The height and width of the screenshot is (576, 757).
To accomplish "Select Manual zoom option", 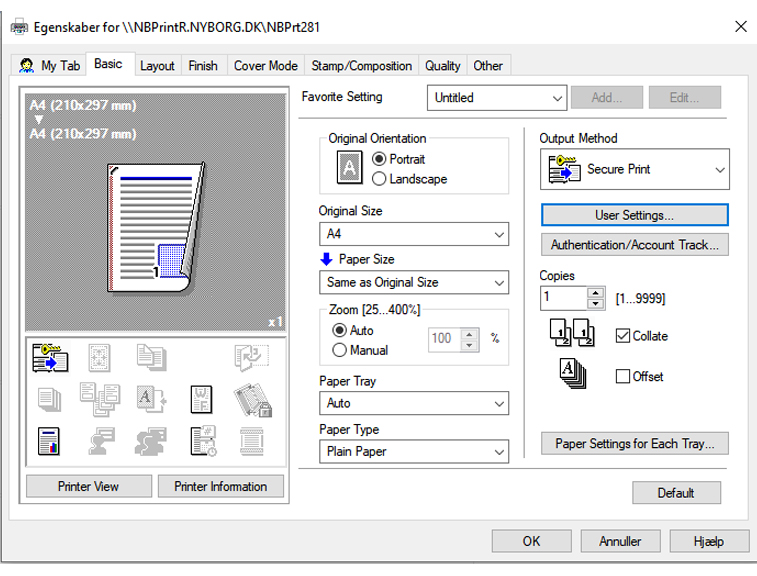I will [340, 350].
